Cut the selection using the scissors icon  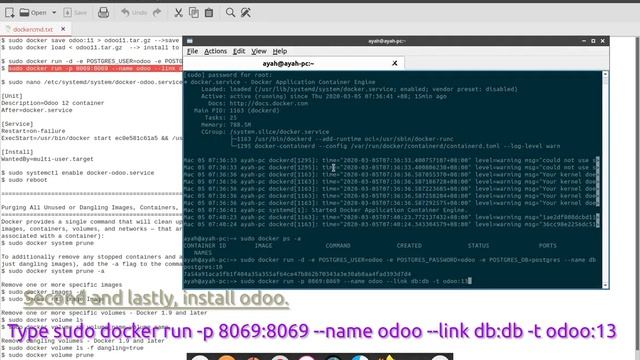[x=178, y=13]
